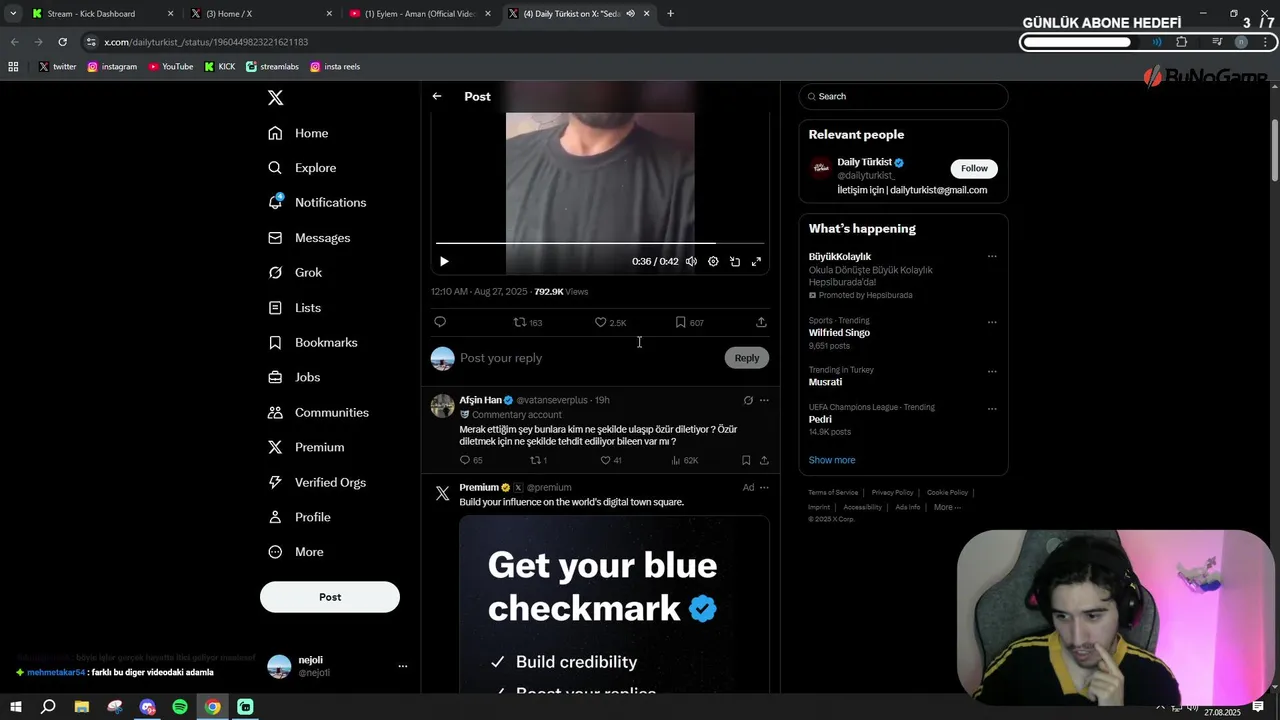This screenshot has width=1280, height=720.
Task: Click the search box on X
Action: (x=903, y=96)
